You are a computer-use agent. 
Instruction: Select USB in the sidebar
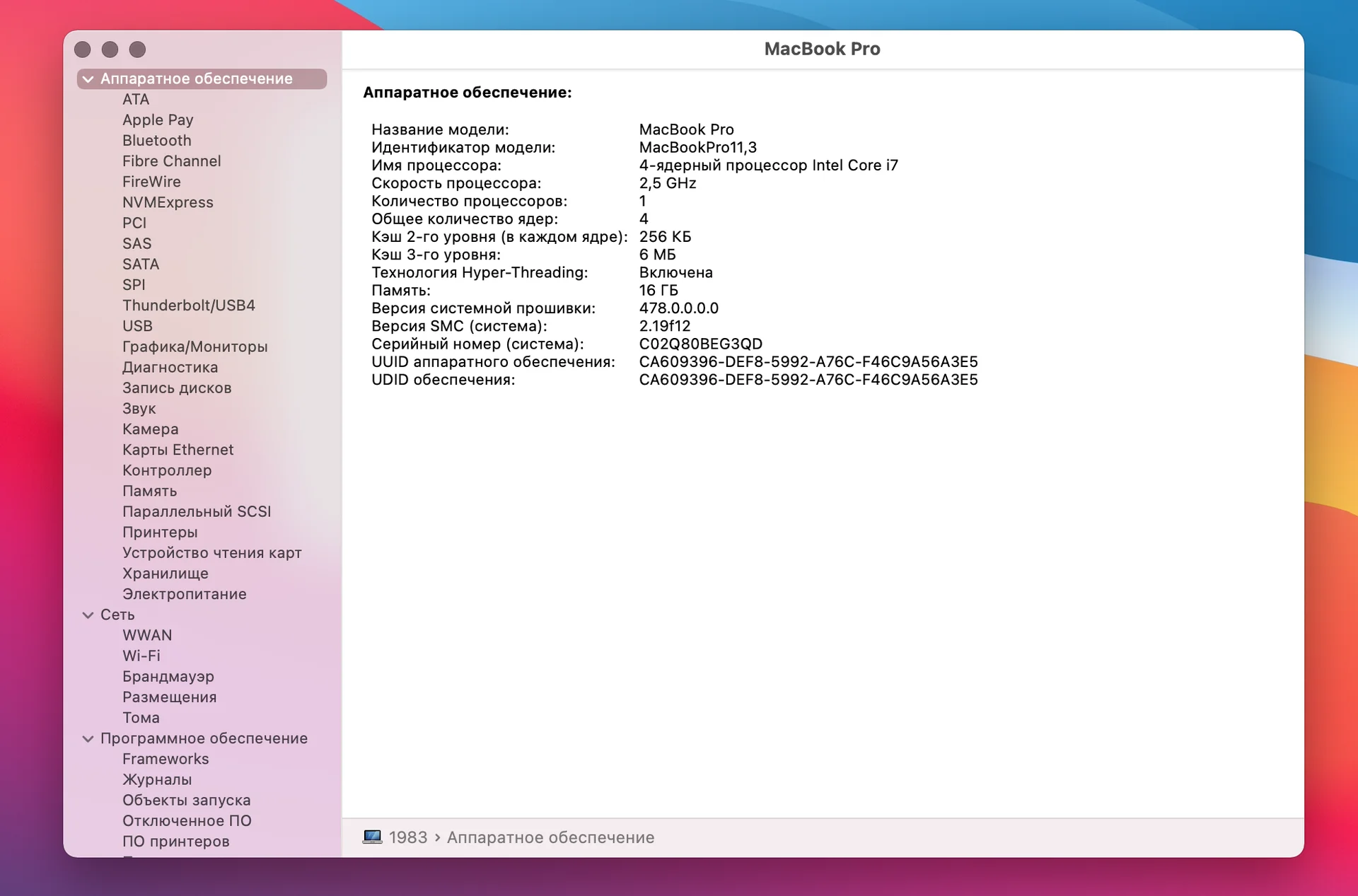click(x=137, y=326)
